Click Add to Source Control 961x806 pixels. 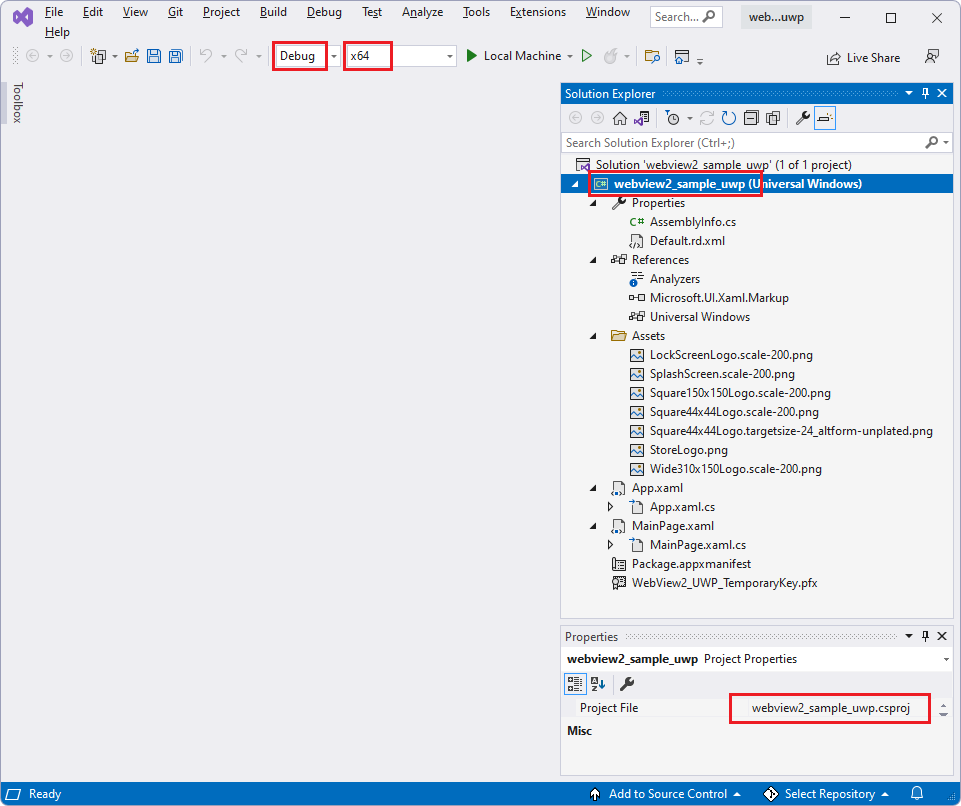tap(668, 793)
